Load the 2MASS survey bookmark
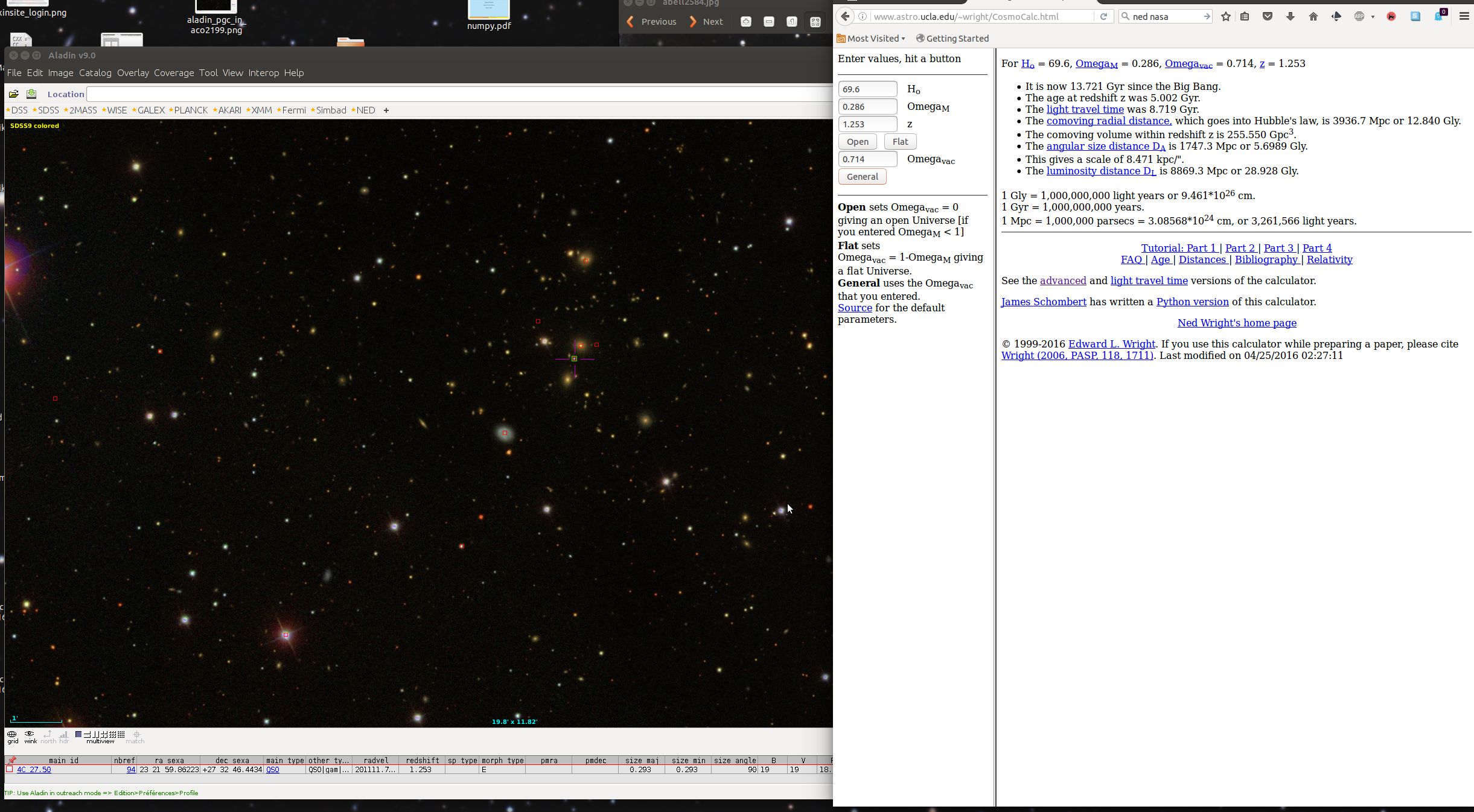The height and width of the screenshot is (812, 1474). point(80,110)
